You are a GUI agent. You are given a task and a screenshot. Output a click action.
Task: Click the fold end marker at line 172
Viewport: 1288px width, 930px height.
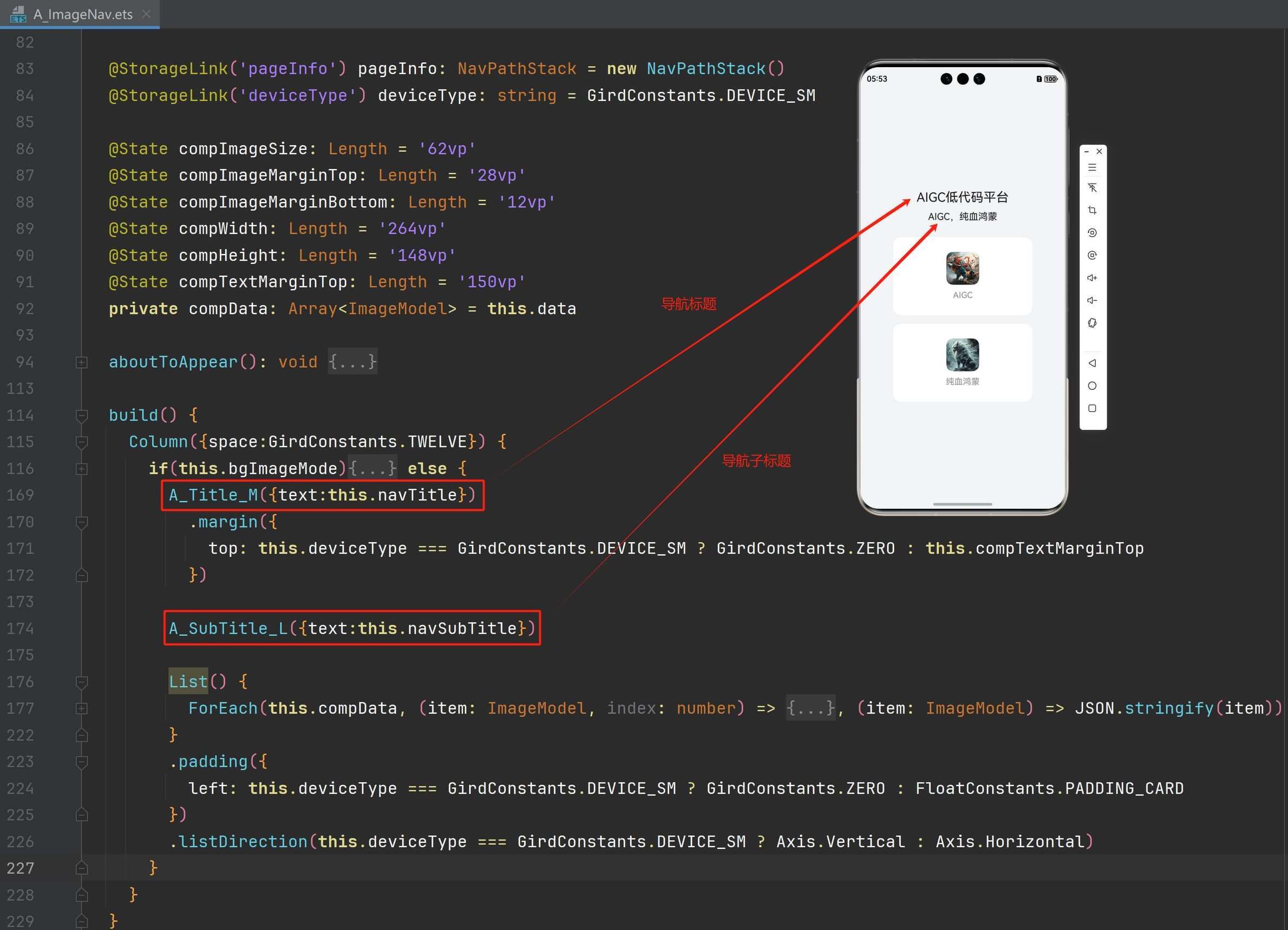coord(81,576)
